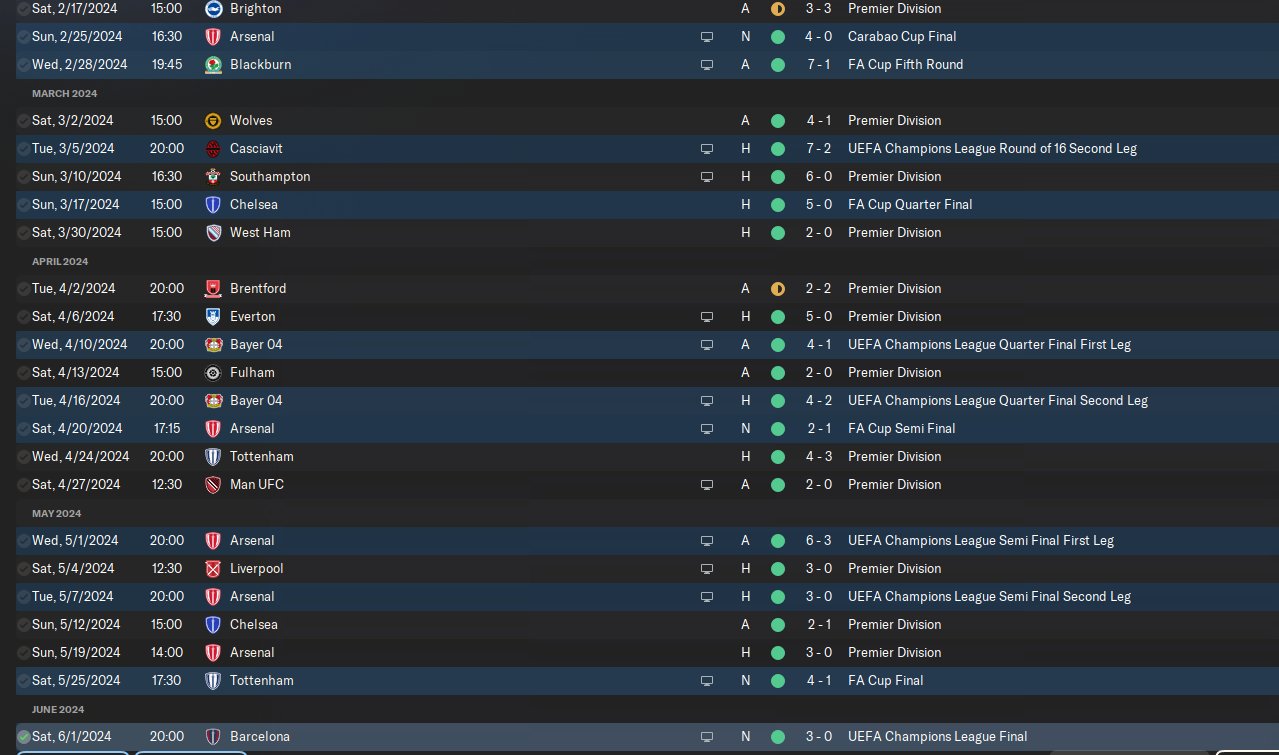Select the Wolves club crest
This screenshot has height=755, width=1279.
(212, 120)
